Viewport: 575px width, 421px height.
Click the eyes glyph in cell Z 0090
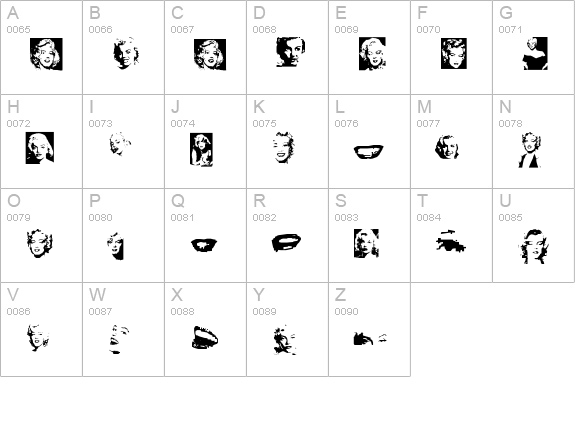click(370, 338)
